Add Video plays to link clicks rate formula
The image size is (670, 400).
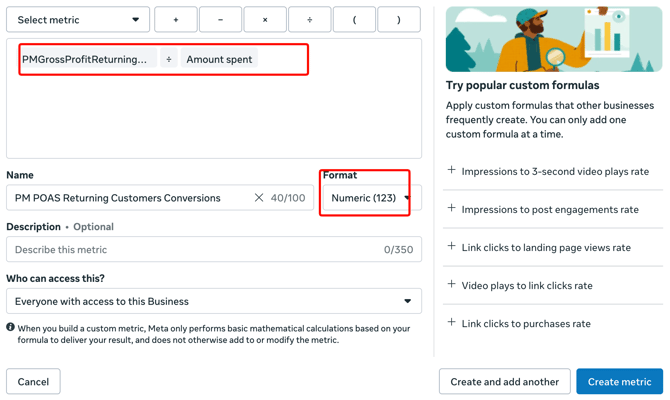click(553, 285)
